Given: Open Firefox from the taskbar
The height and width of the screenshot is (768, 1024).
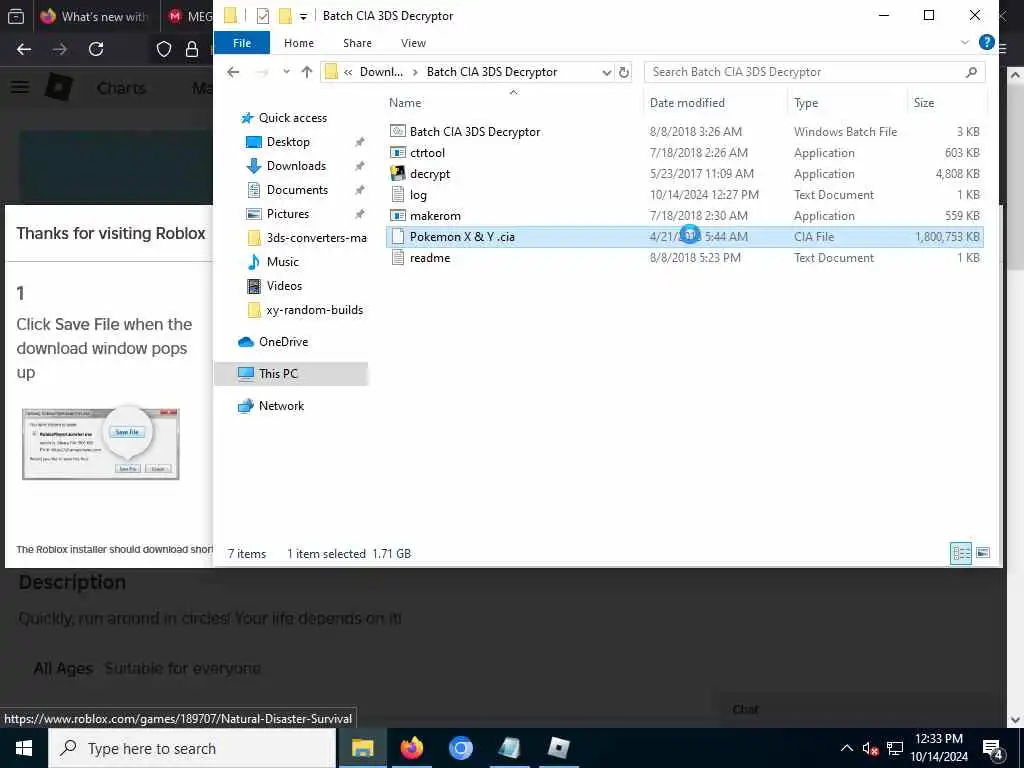Looking at the screenshot, I should [411, 748].
